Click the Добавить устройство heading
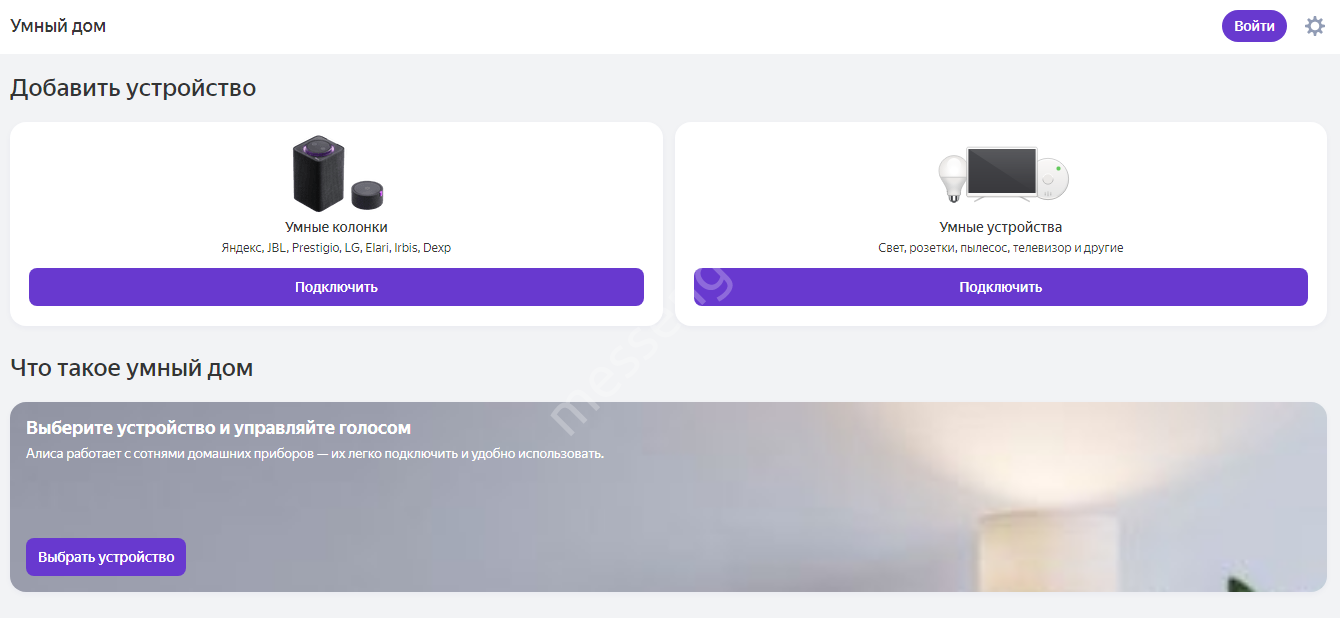This screenshot has height=618, width=1340. point(133,88)
